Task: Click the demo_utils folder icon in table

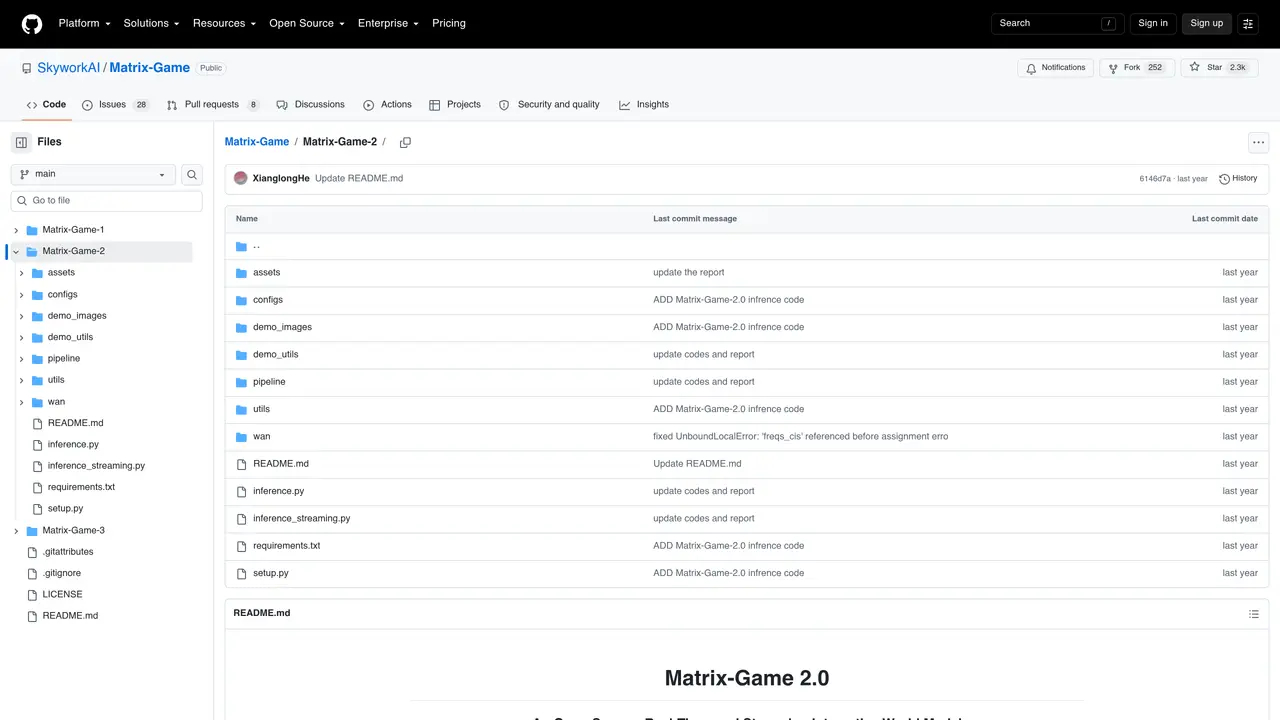Action: point(241,355)
